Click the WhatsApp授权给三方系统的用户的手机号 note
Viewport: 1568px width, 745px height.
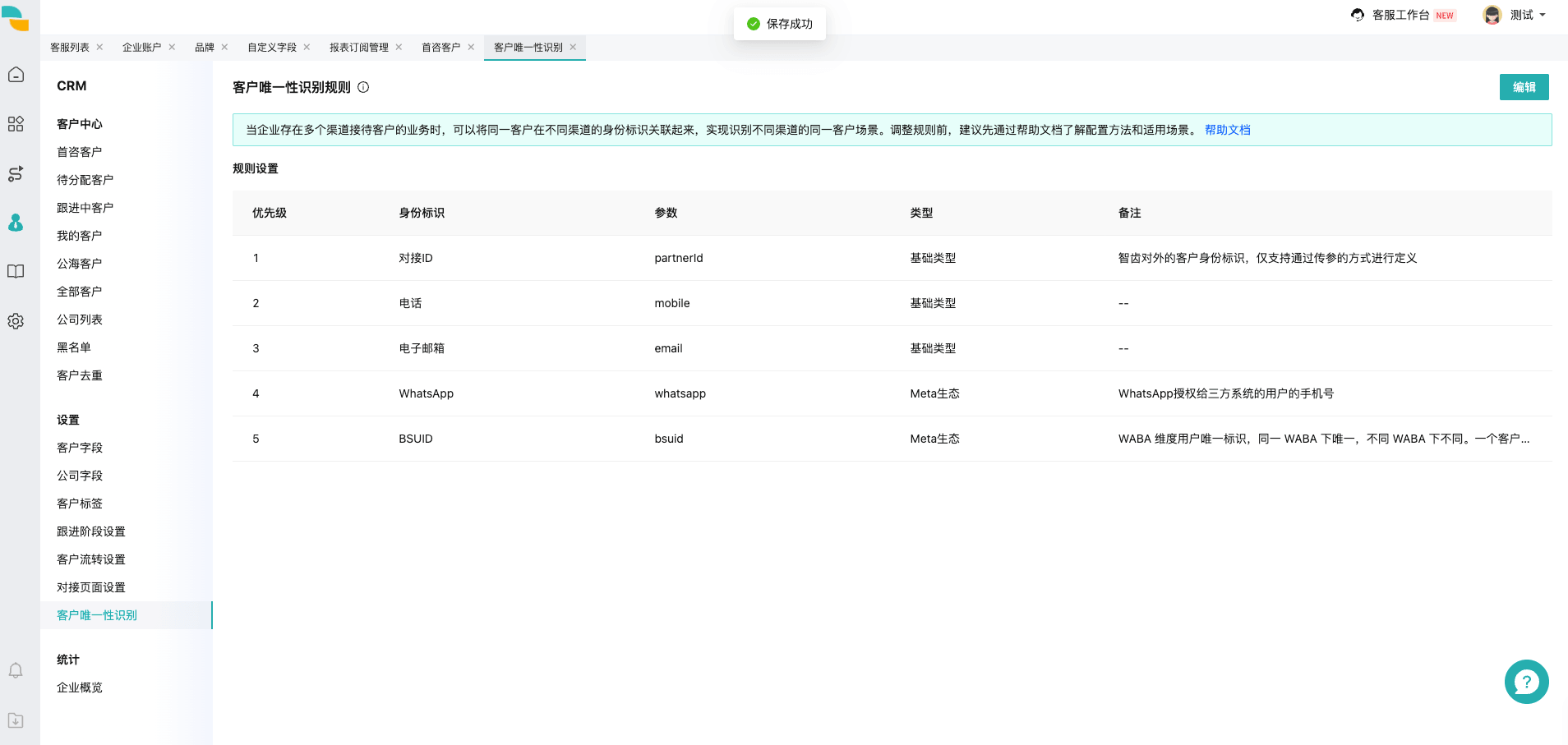pyautogui.click(x=1226, y=393)
